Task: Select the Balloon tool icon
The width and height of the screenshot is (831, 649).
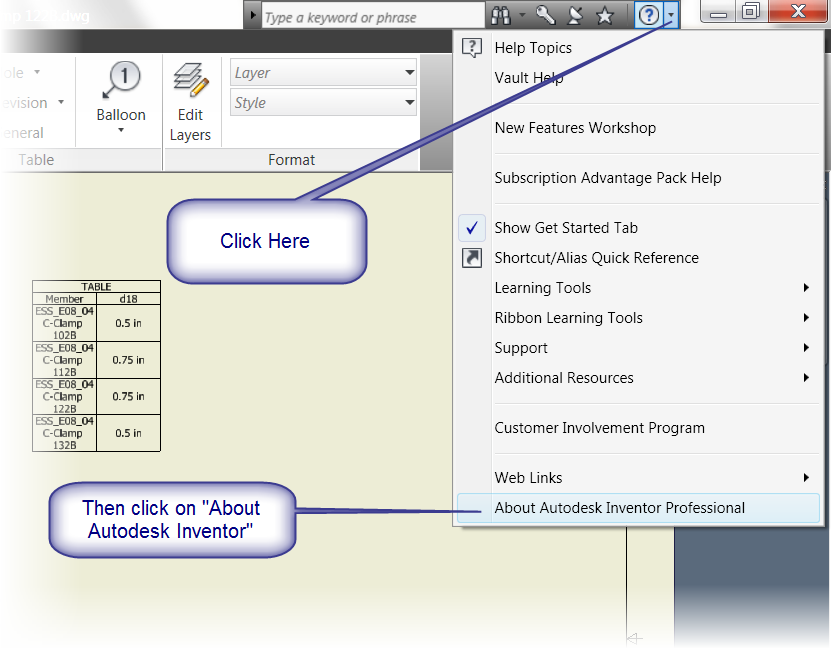Action: 121,79
